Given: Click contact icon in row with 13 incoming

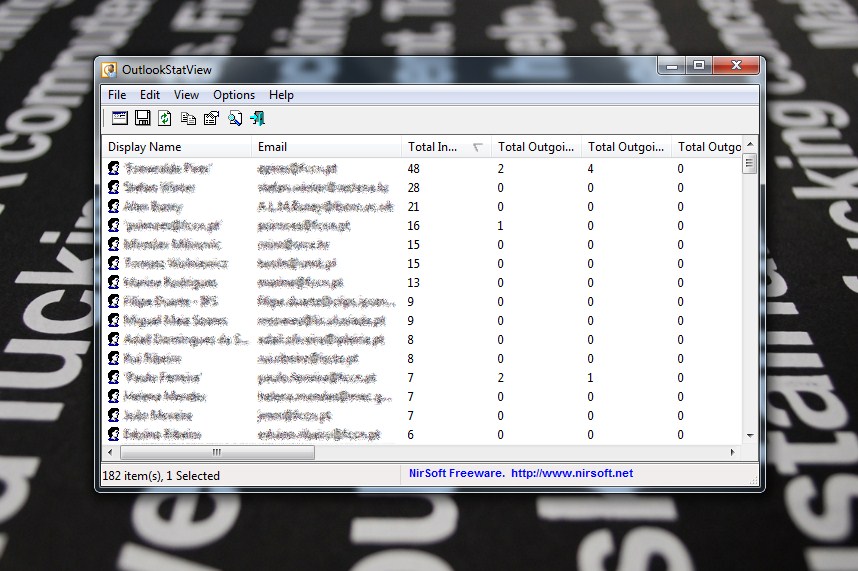Looking at the screenshot, I should (114, 282).
